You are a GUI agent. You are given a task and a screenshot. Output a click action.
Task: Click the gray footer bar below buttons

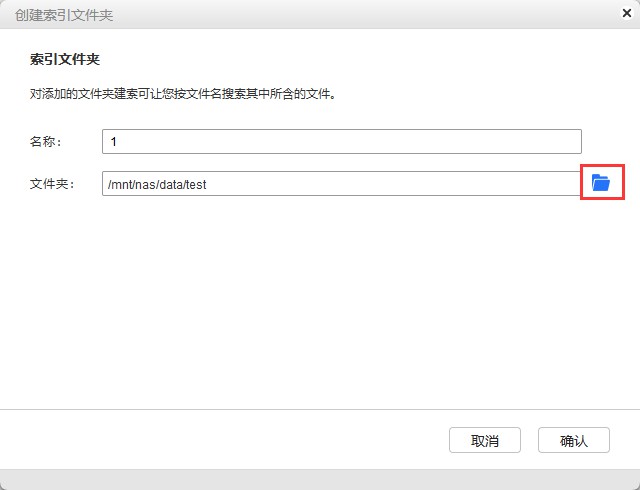point(320,479)
